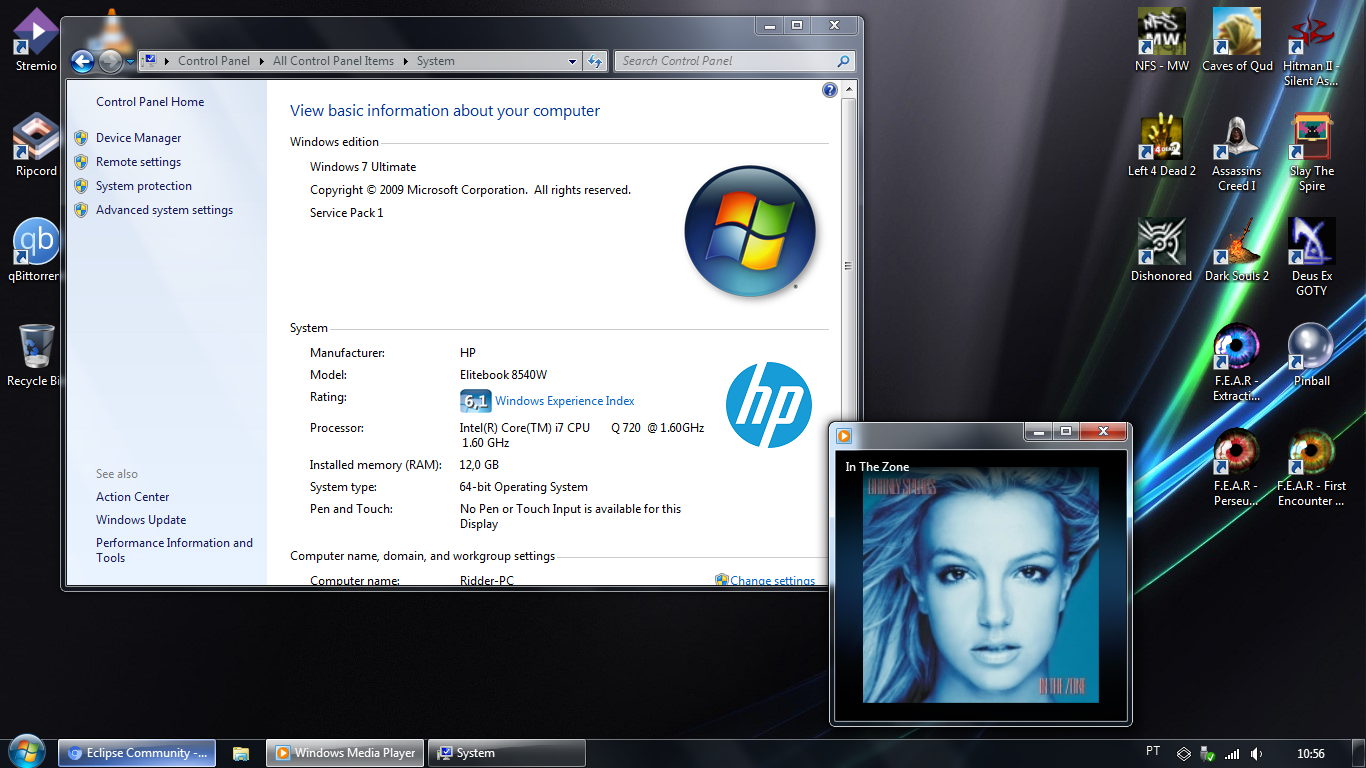
Task: Click the Change settings link
Action: pos(772,580)
